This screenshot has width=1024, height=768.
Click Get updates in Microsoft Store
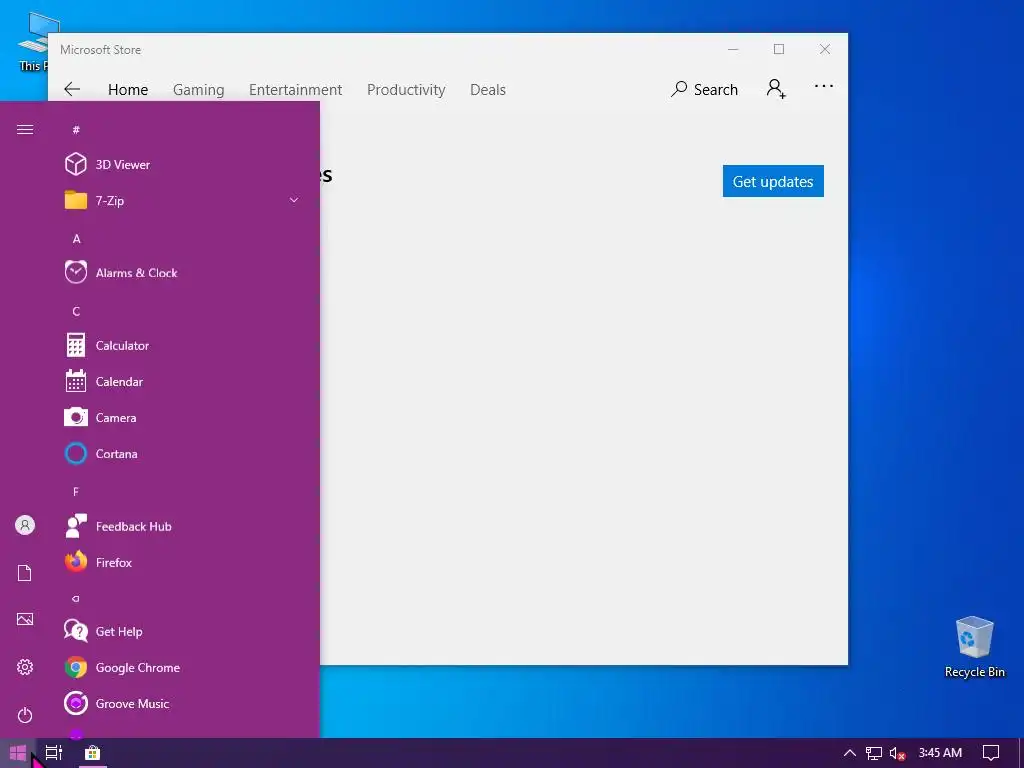(x=773, y=181)
